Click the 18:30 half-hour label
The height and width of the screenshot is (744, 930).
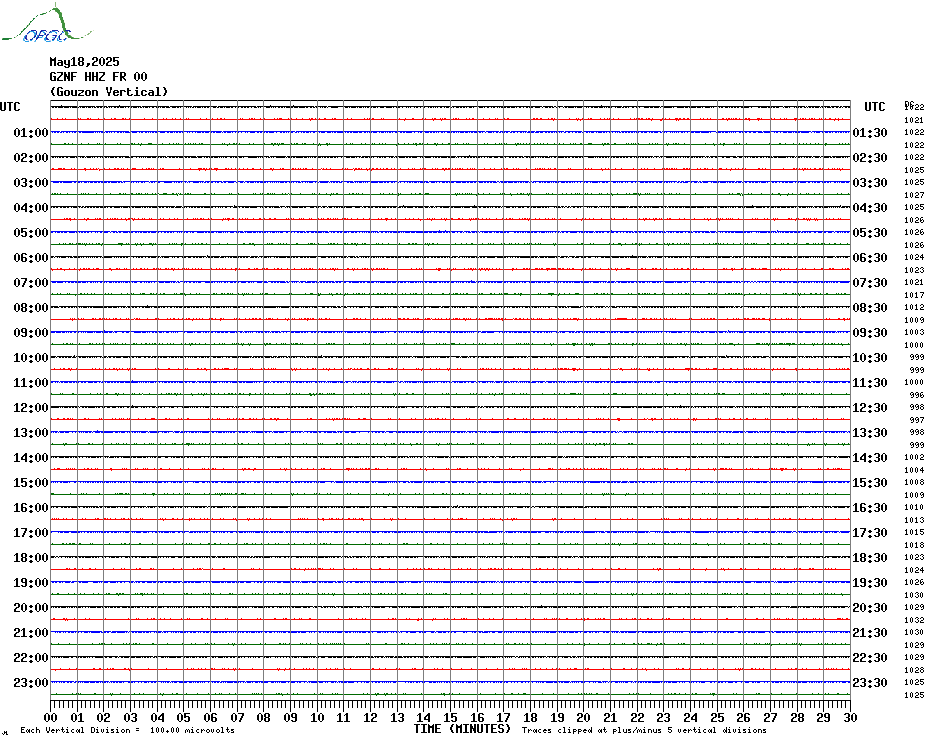(x=870, y=558)
